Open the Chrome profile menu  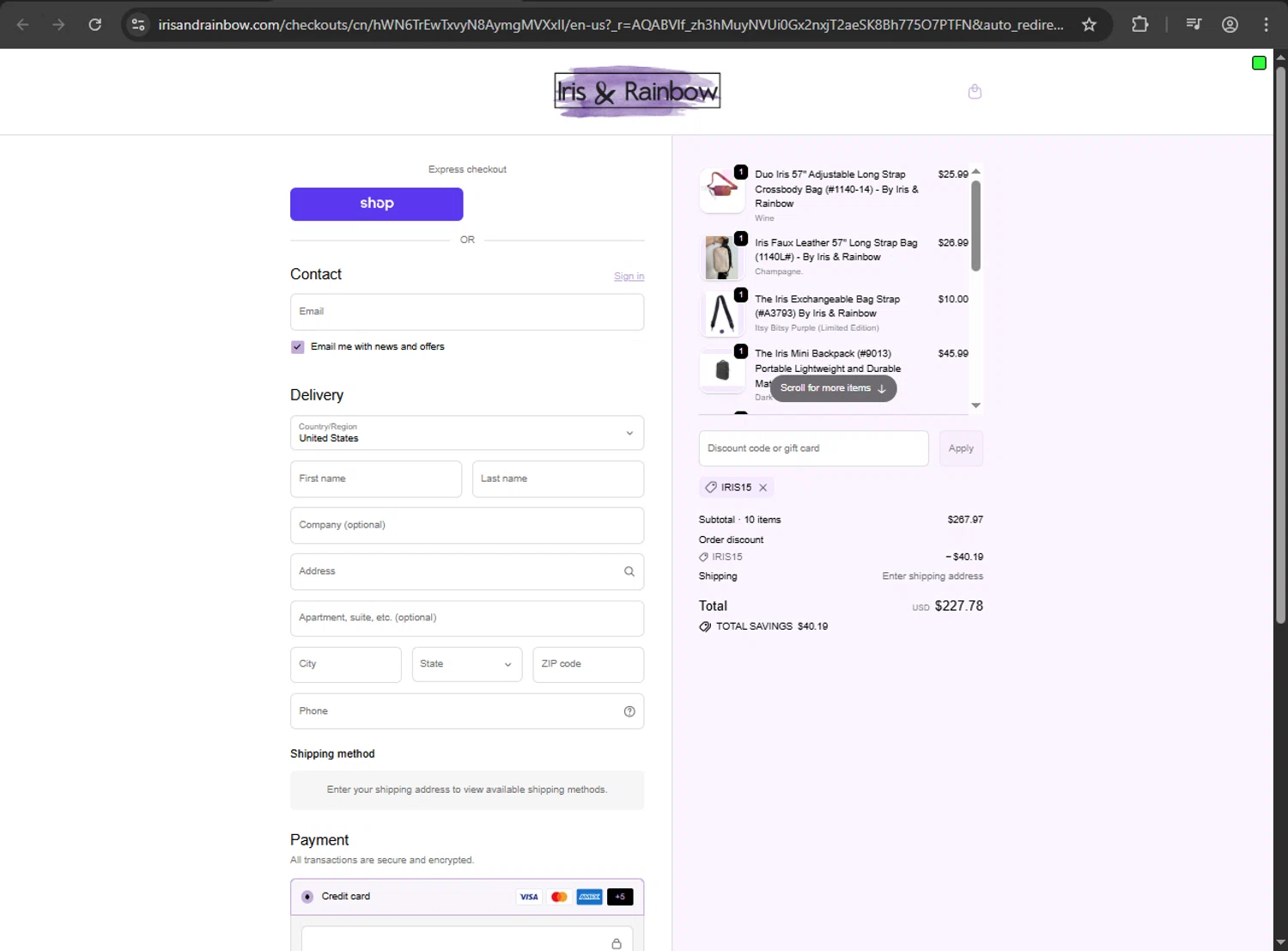[x=1230, y=25]
